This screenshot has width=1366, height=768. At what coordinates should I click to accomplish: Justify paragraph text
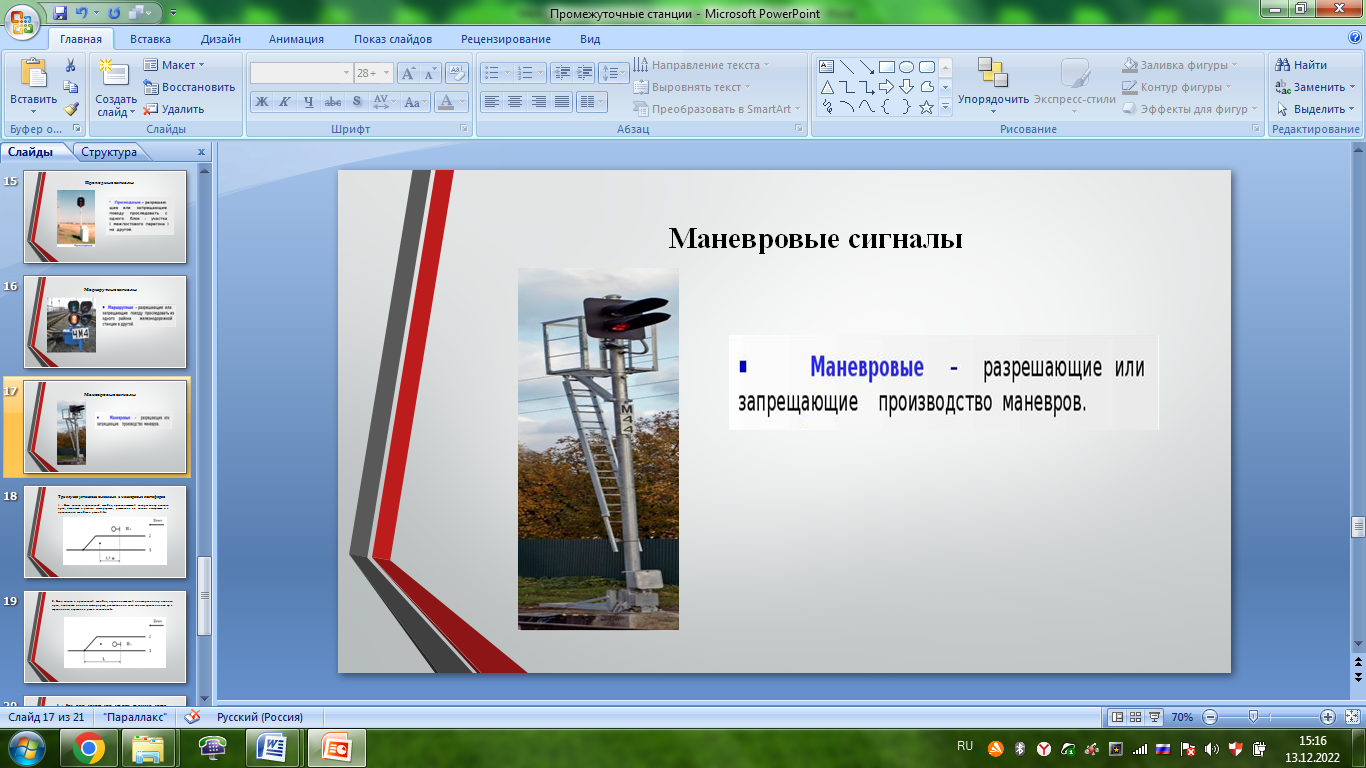click(x=562, y=101)
